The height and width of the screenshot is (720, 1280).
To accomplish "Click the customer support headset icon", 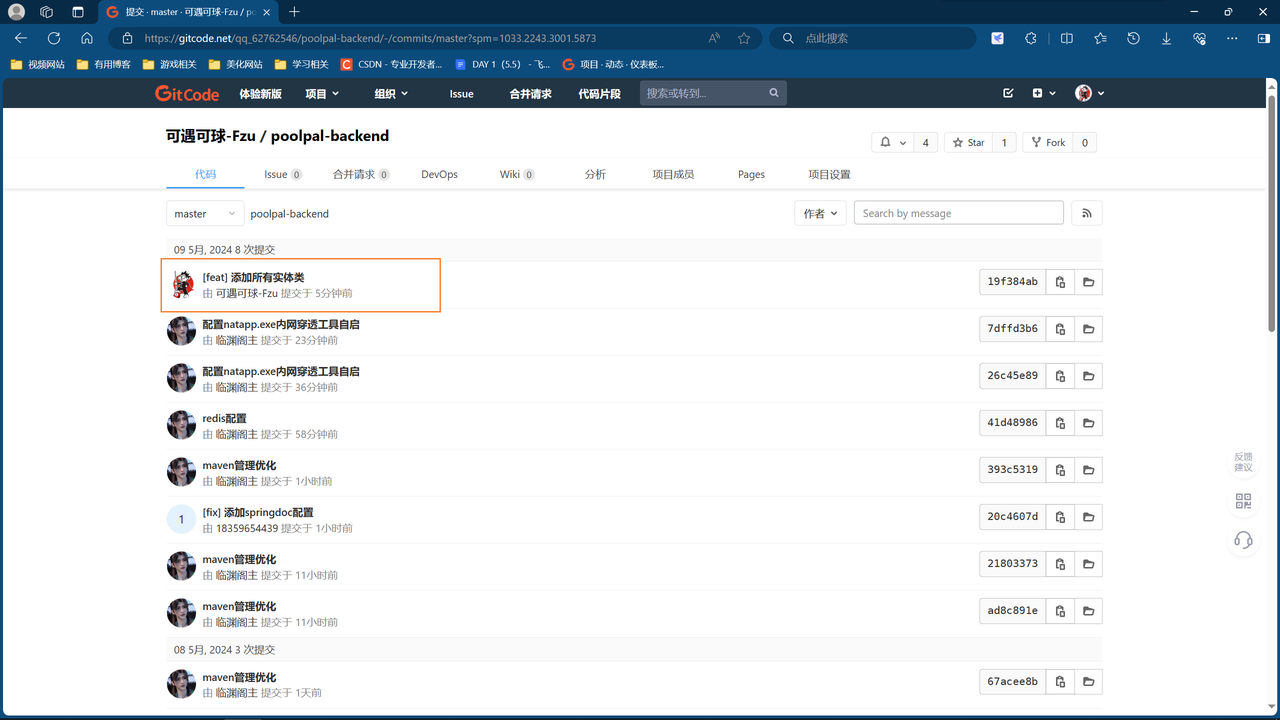I will coord(1243,540).
